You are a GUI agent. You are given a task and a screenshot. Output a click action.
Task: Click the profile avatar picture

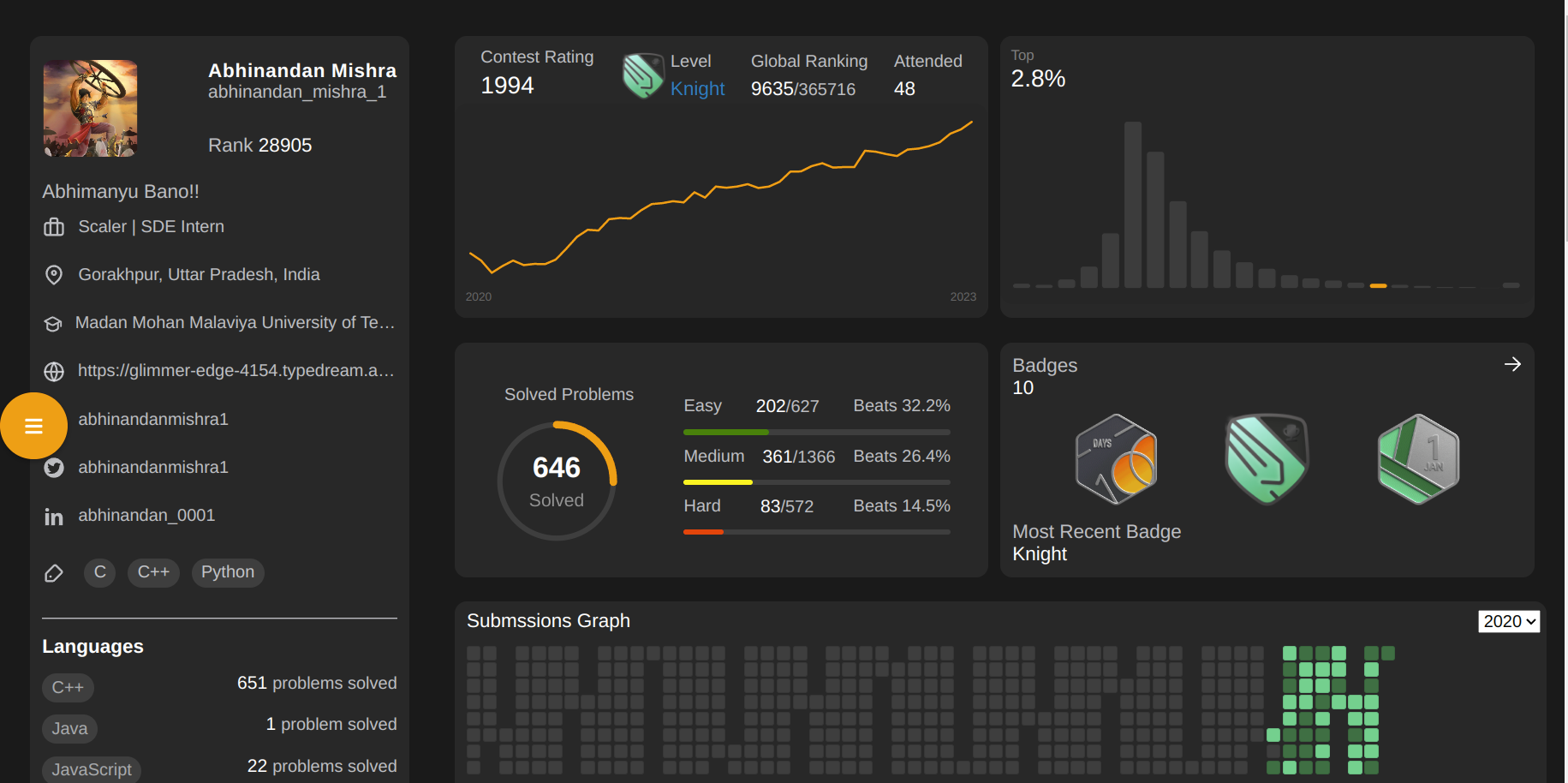tap(91, 109)
